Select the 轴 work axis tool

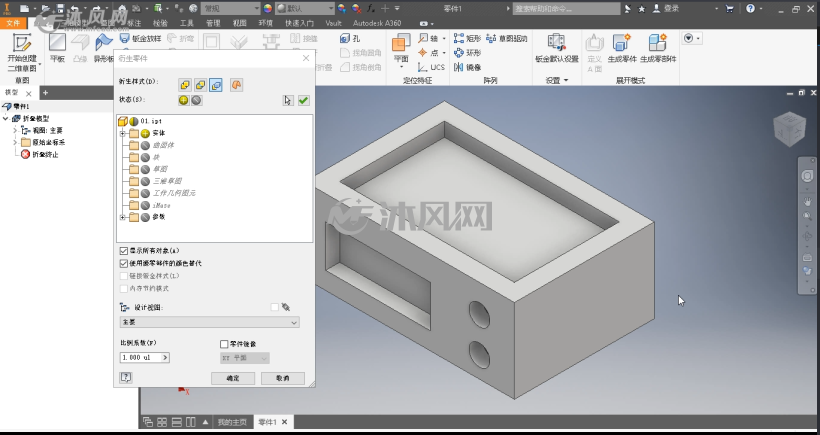coord(428,38)
